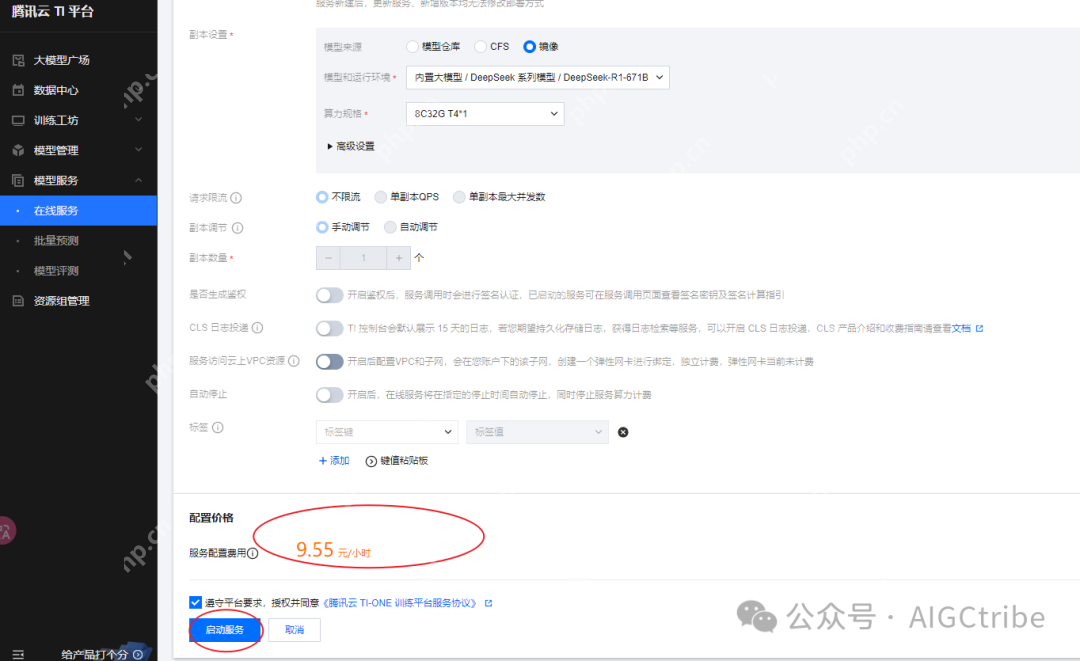Open the 算力规格 8C32G T4*1 dropdown
1080x661 pixels.
tap(485, 114)
